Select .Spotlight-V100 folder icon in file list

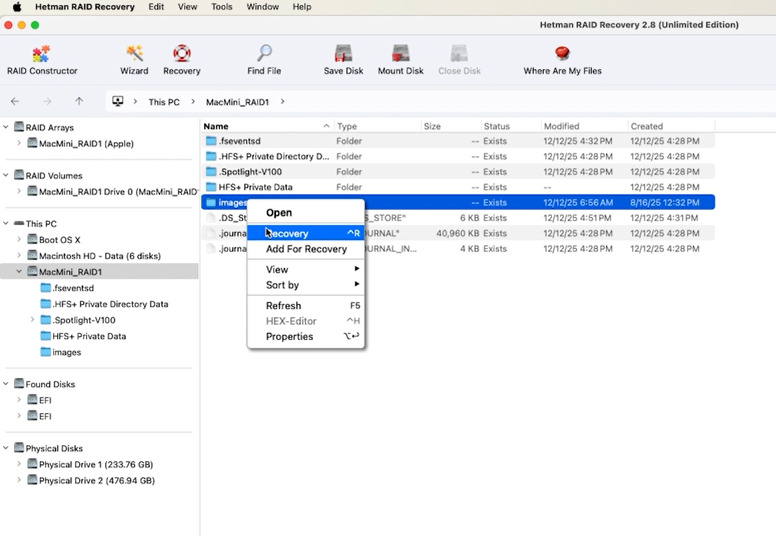[211, 172]
